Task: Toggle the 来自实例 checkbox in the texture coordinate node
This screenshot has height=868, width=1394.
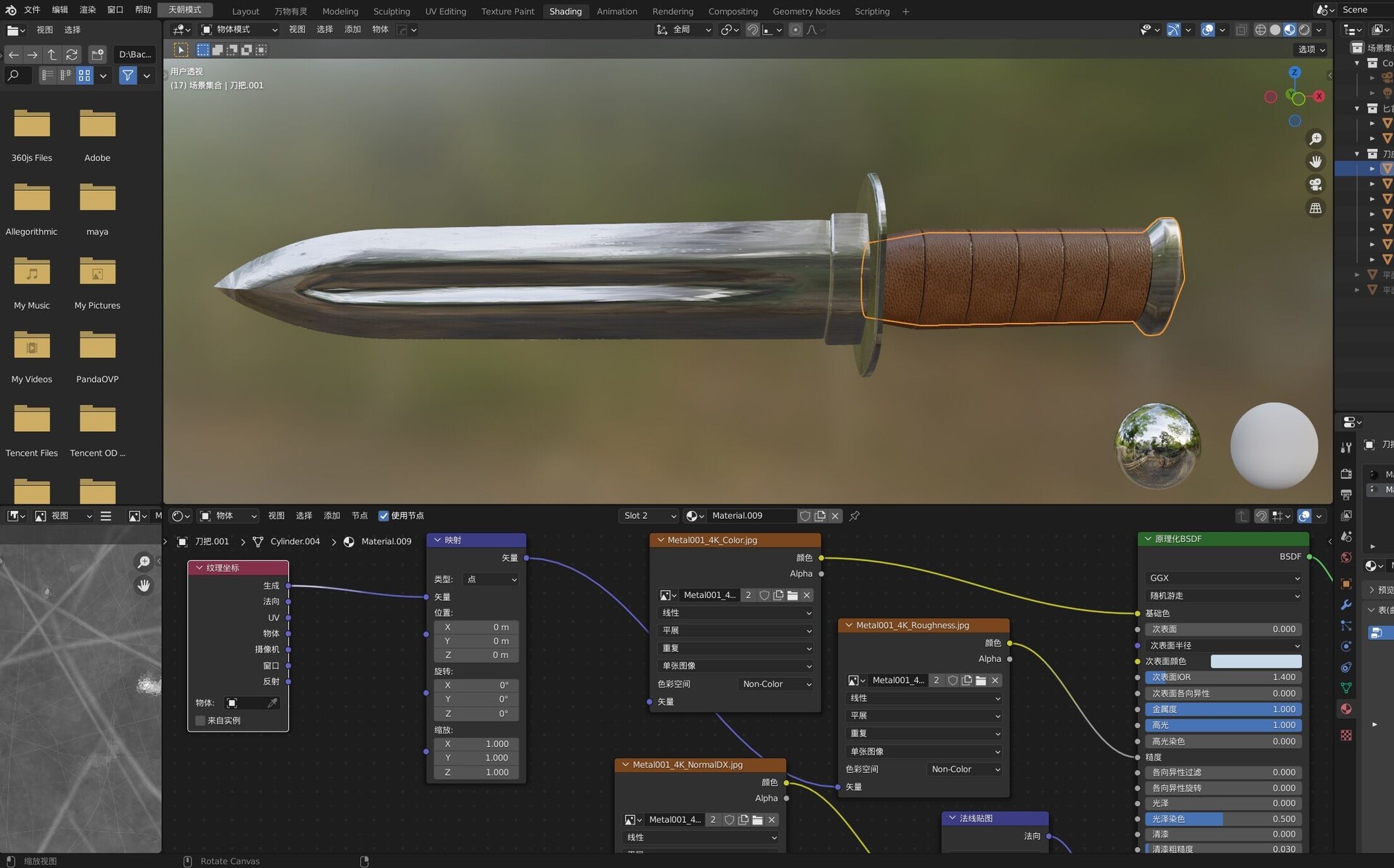Action: coord(200,720)
